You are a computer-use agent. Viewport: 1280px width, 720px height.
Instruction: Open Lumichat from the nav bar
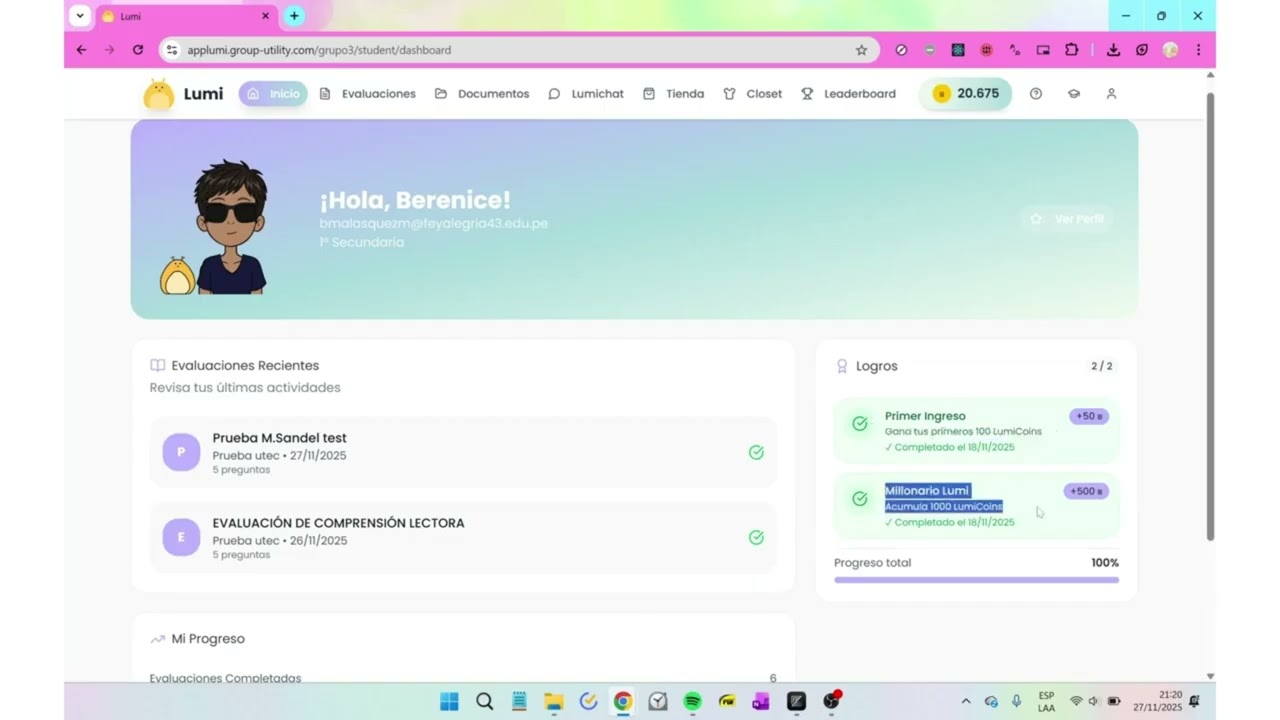click(586, 94)
